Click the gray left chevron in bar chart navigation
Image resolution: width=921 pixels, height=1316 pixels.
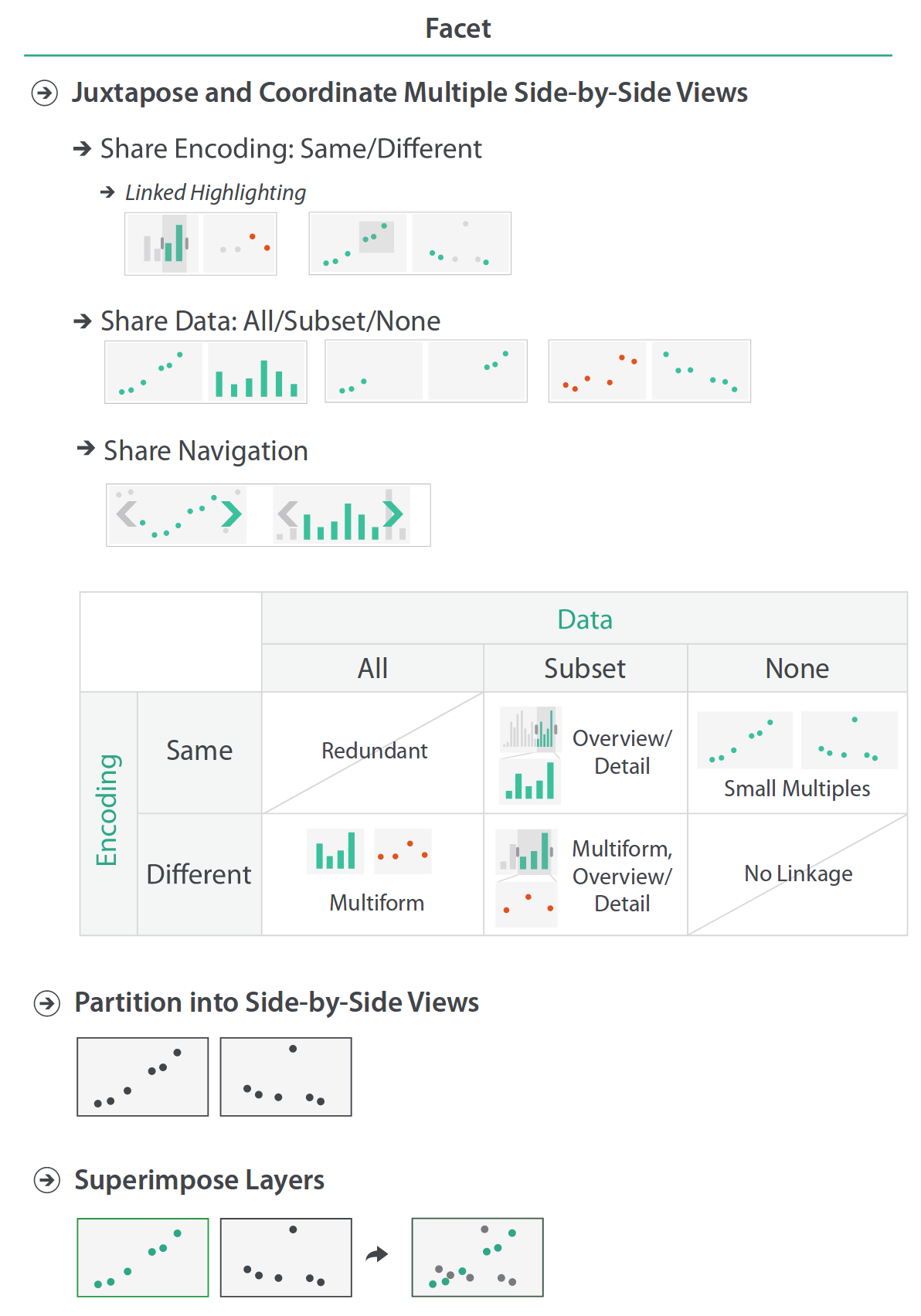(287, 514)
